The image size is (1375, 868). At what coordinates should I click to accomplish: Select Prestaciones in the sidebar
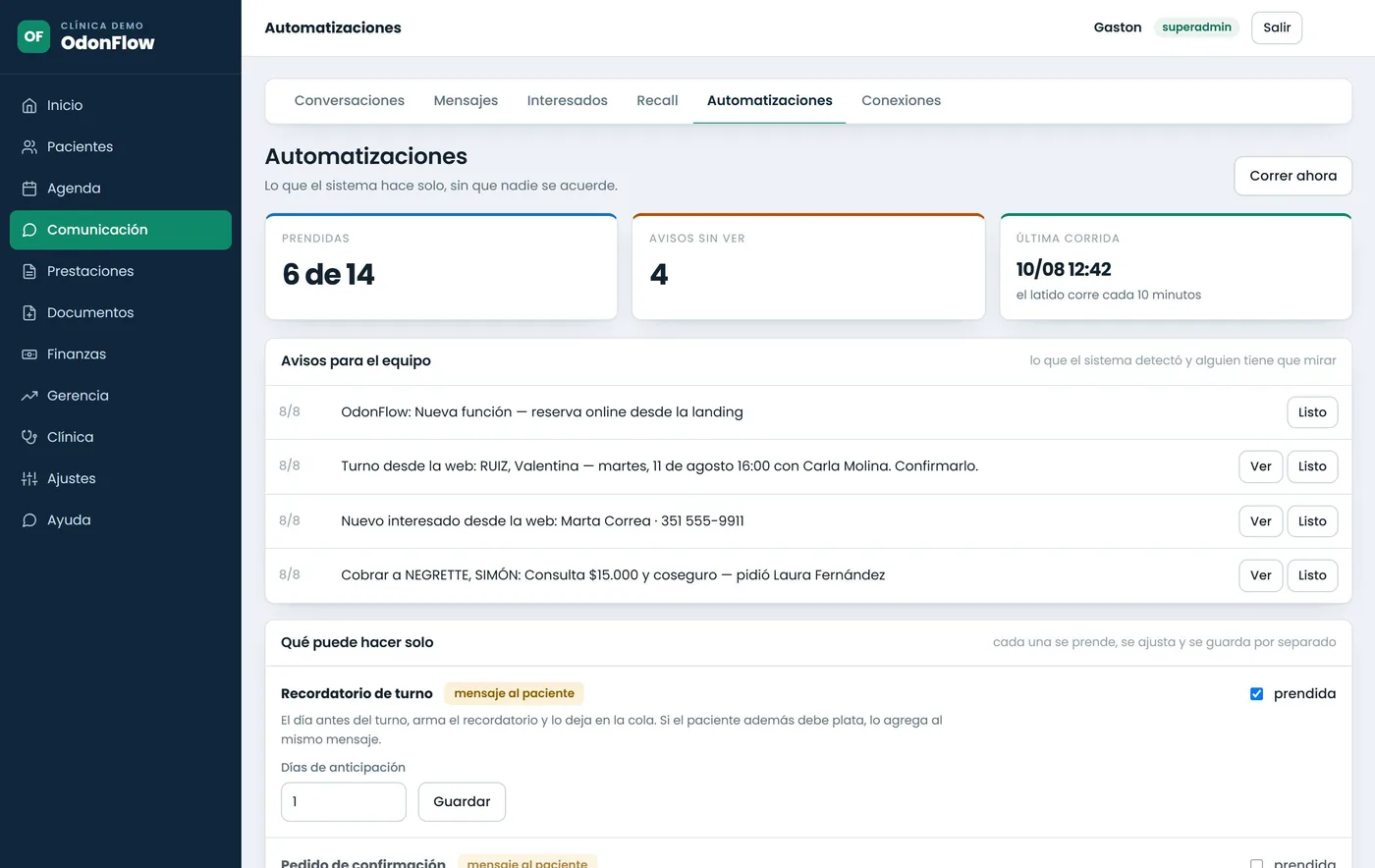(121, 271)
